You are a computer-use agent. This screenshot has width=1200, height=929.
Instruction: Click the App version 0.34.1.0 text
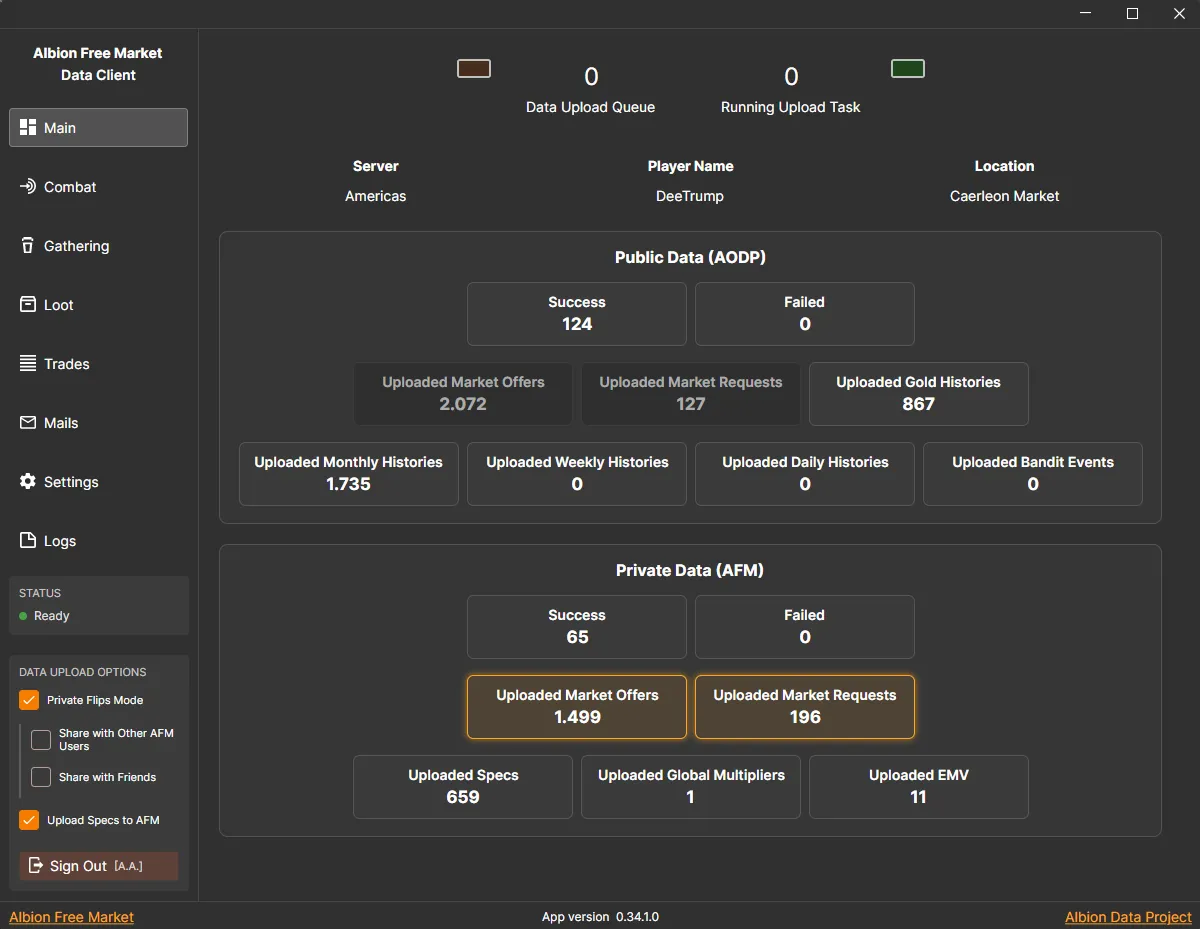coord(600,917)
